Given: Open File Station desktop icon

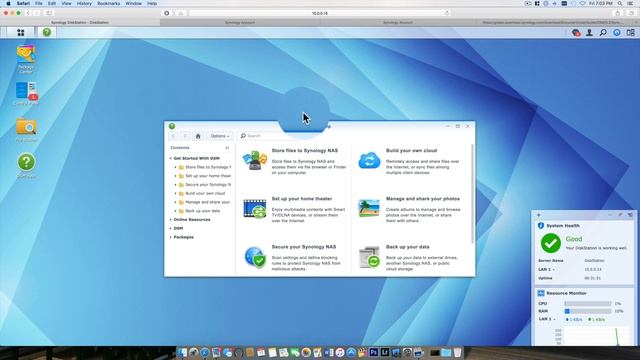Looking at the screenshot, I should tap(26, 130).
